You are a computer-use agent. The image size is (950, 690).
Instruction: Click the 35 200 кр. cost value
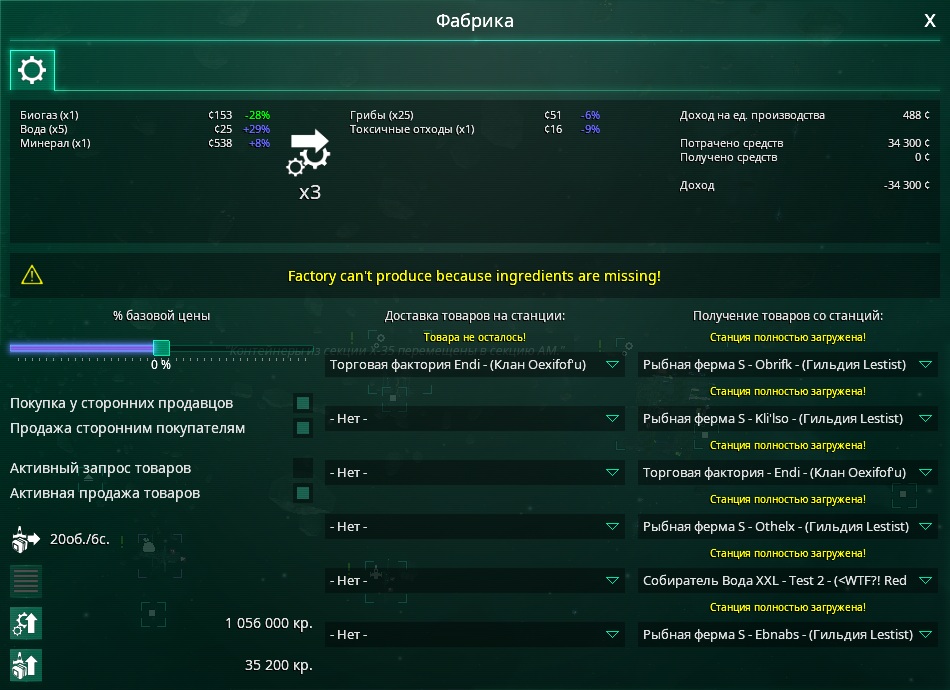tap(279, 665)
